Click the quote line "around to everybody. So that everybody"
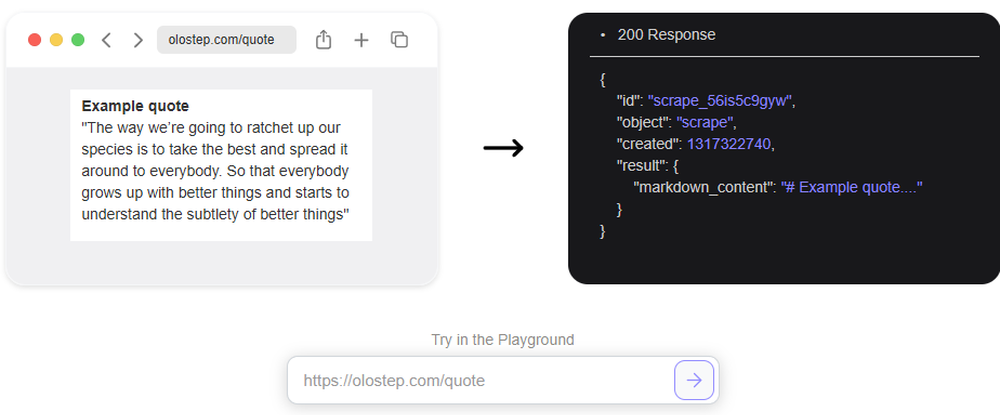The width and height of the screenshot is (1000, 415). [x=215, y=171]
